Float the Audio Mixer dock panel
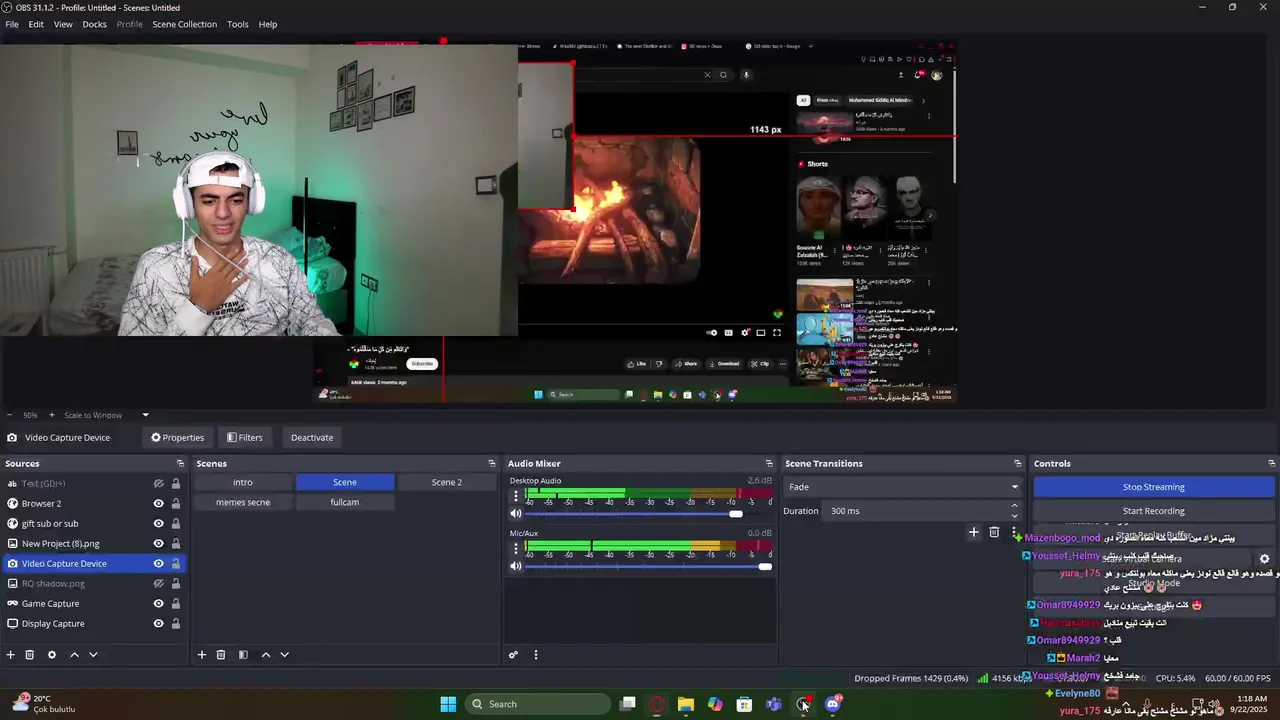Viewport: 1280px width, 720px height. click(x=769, y=463)
